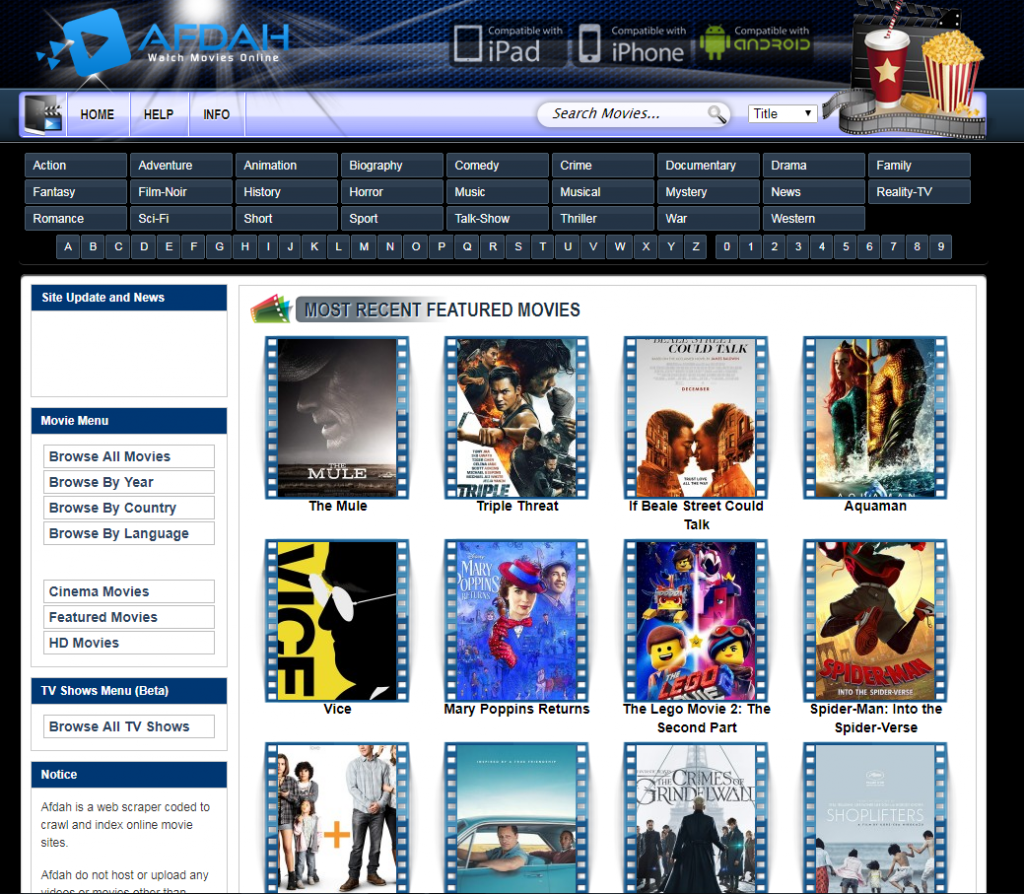1024x894 pixels.
Task: Select the Talk-Show genre tab
Action: [x=498, y=219]
